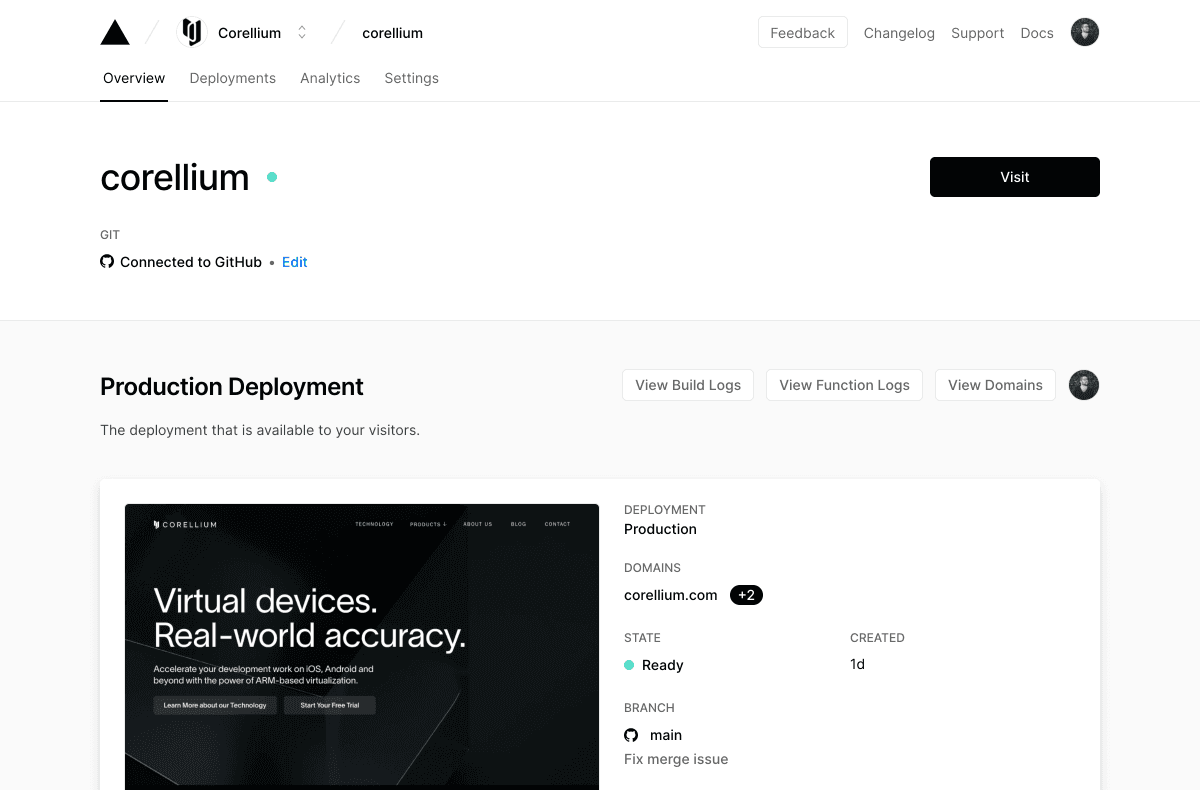Click the black Visit button

pos(1015,177)
